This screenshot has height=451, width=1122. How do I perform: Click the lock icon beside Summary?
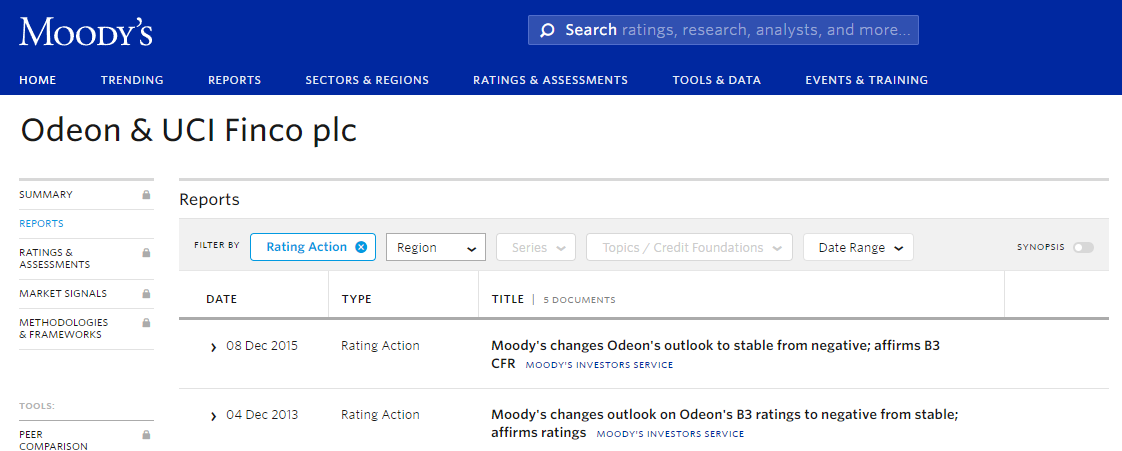pyautogui.click(x=146, y=195)
